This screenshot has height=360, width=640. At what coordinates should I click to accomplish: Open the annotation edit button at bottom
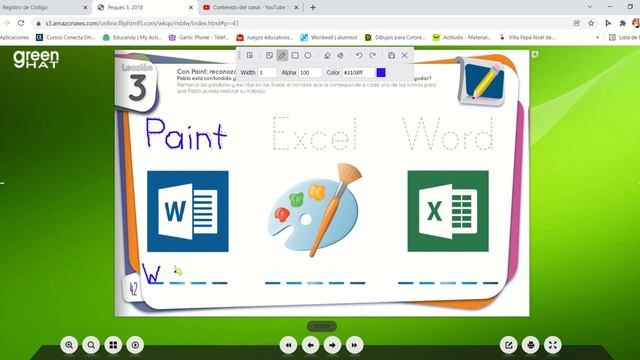(x=509, y=345)
